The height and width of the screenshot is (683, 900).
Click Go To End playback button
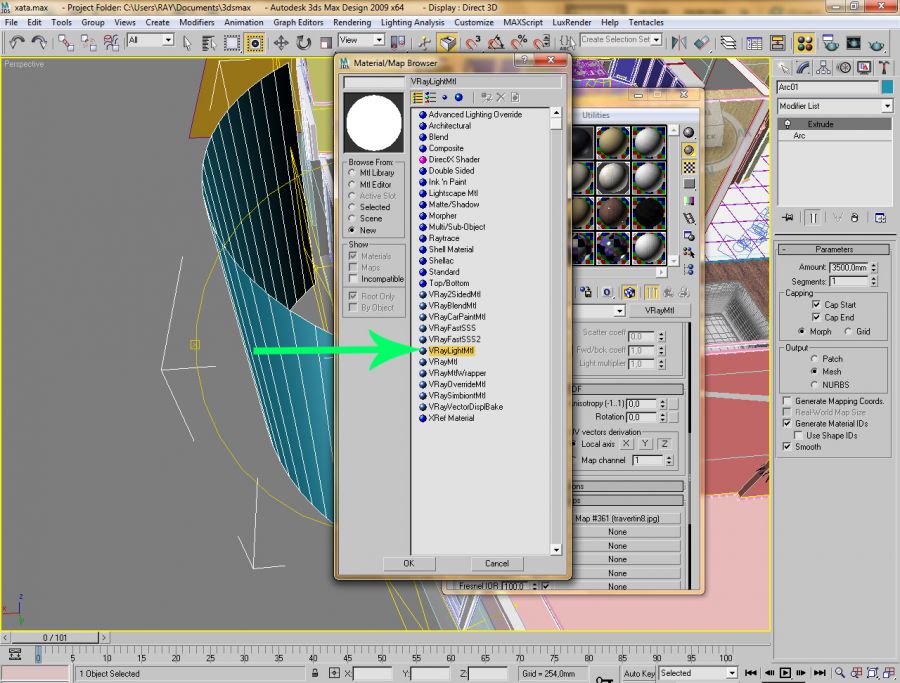(820, 673)
